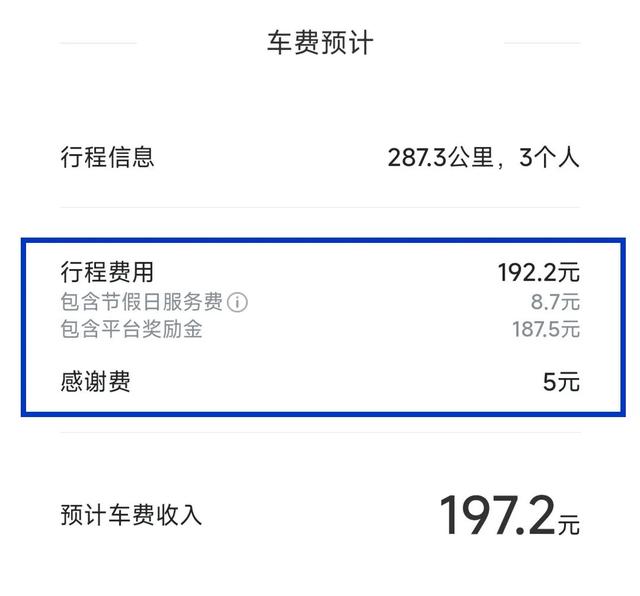The width and height of the screenshot is (640, 596).
Task: Click the 元 unit beside 197.2
Action: coord(569,523)
